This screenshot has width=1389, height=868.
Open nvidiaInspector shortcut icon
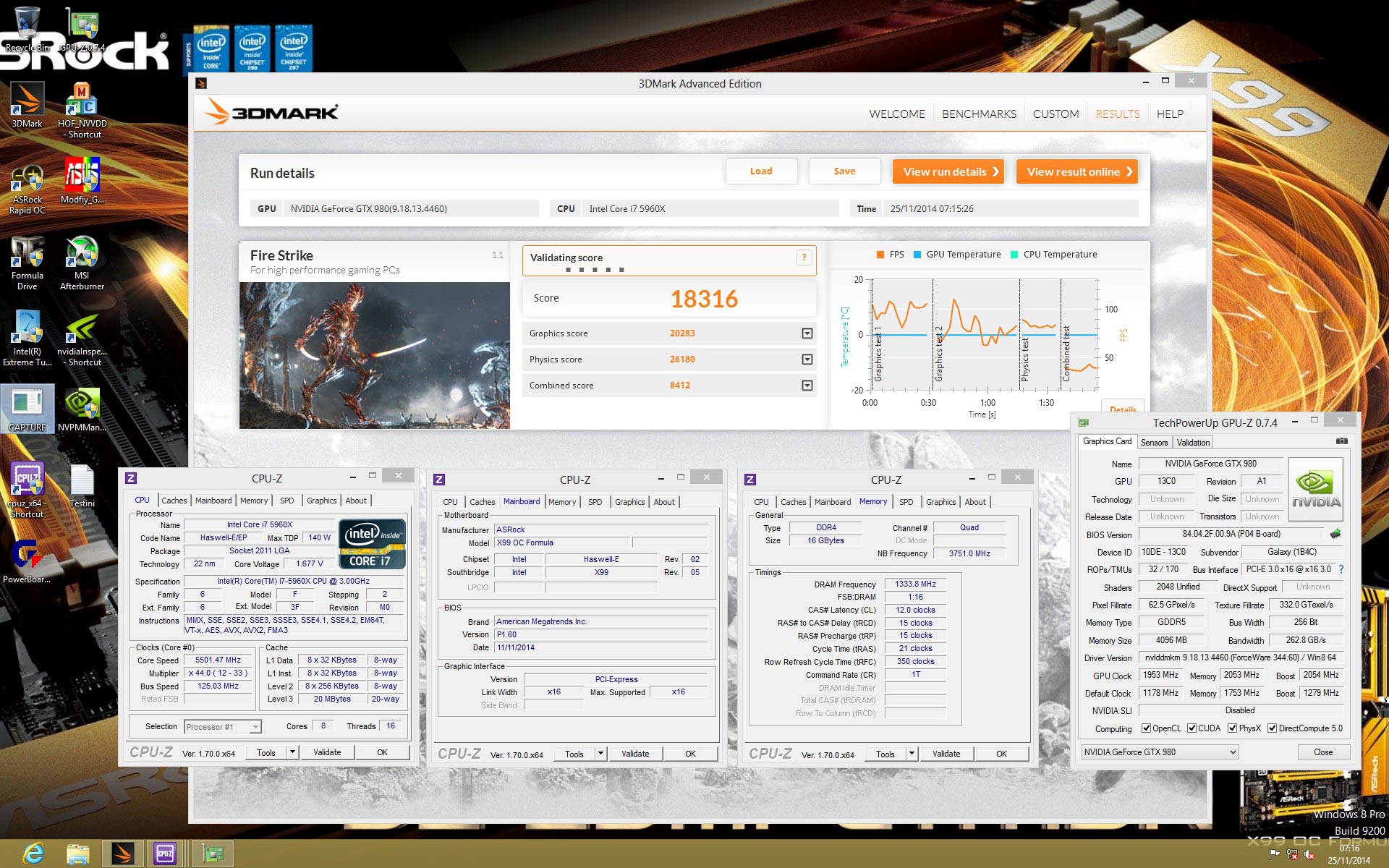click(x=82, y=339)
